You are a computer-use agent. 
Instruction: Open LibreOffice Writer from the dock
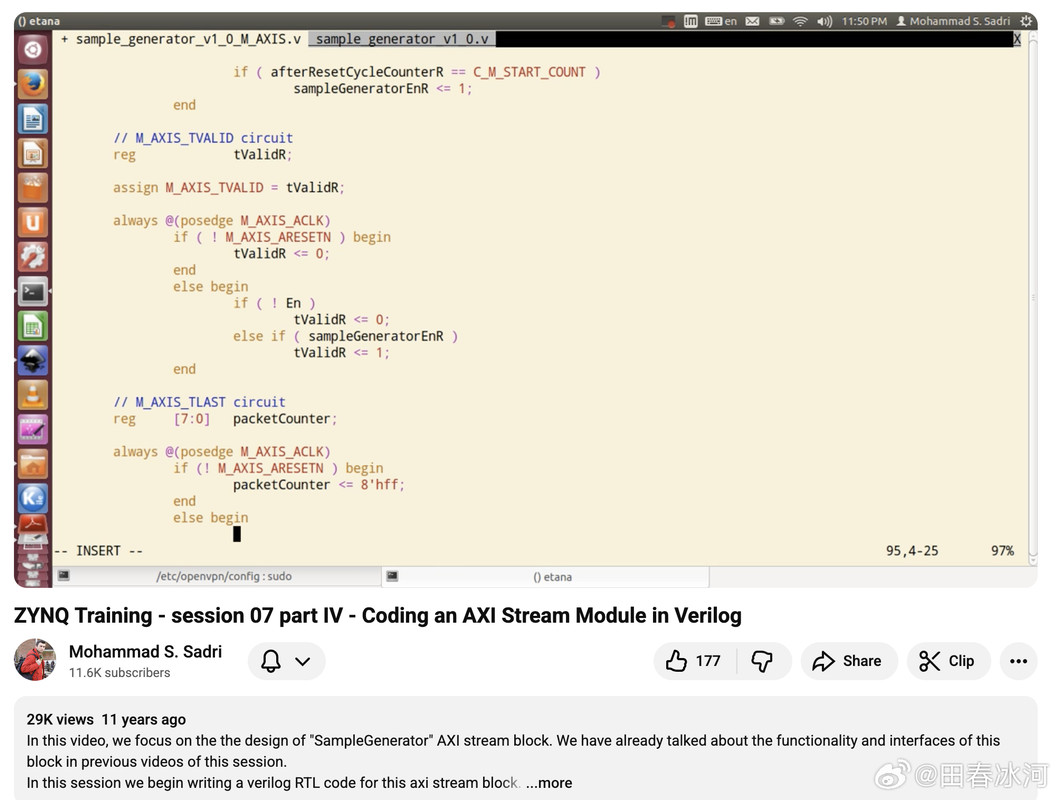(x=32, y=119)
